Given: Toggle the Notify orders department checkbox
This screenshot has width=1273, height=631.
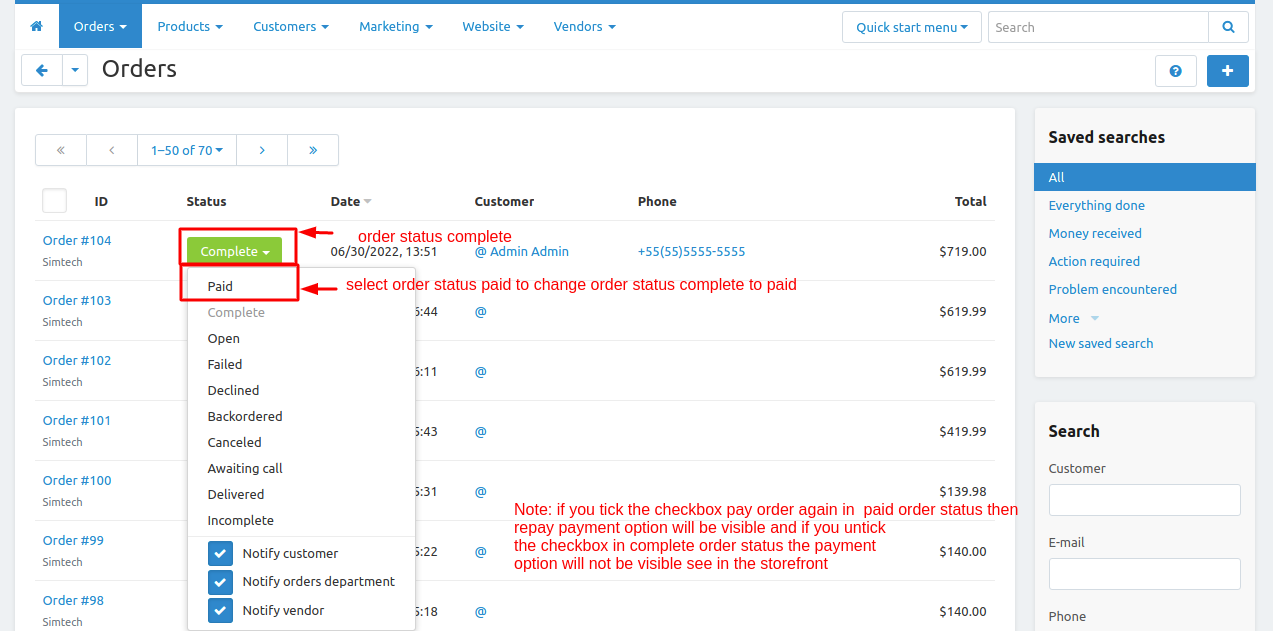Looking at the screenshot, I should tap(220, 582).
